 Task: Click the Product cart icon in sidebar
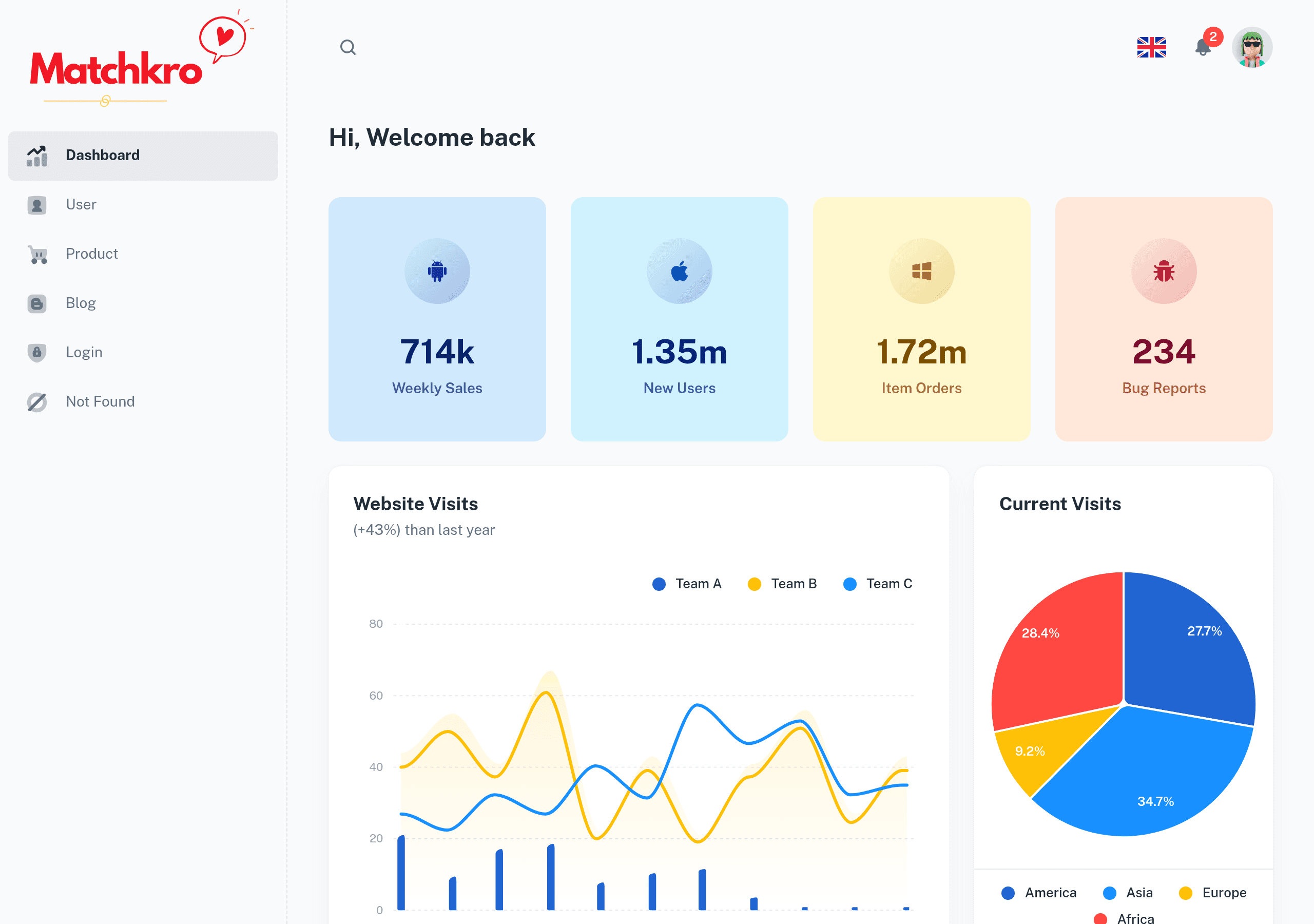coord(37,254)
